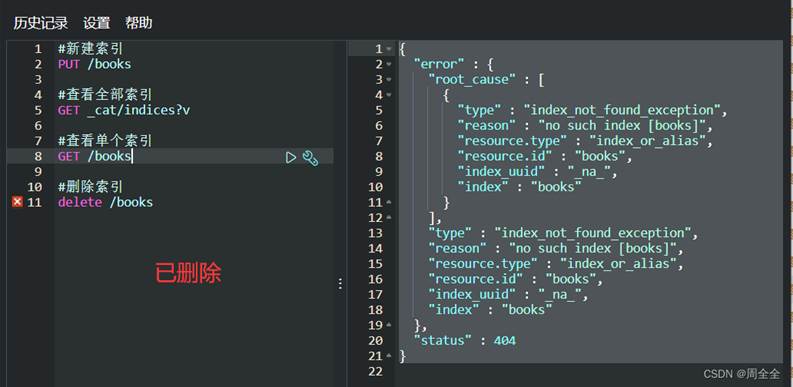Click the pane resize handle between editor and response
This screenshot has height=387, width=793.
point(340,283)
